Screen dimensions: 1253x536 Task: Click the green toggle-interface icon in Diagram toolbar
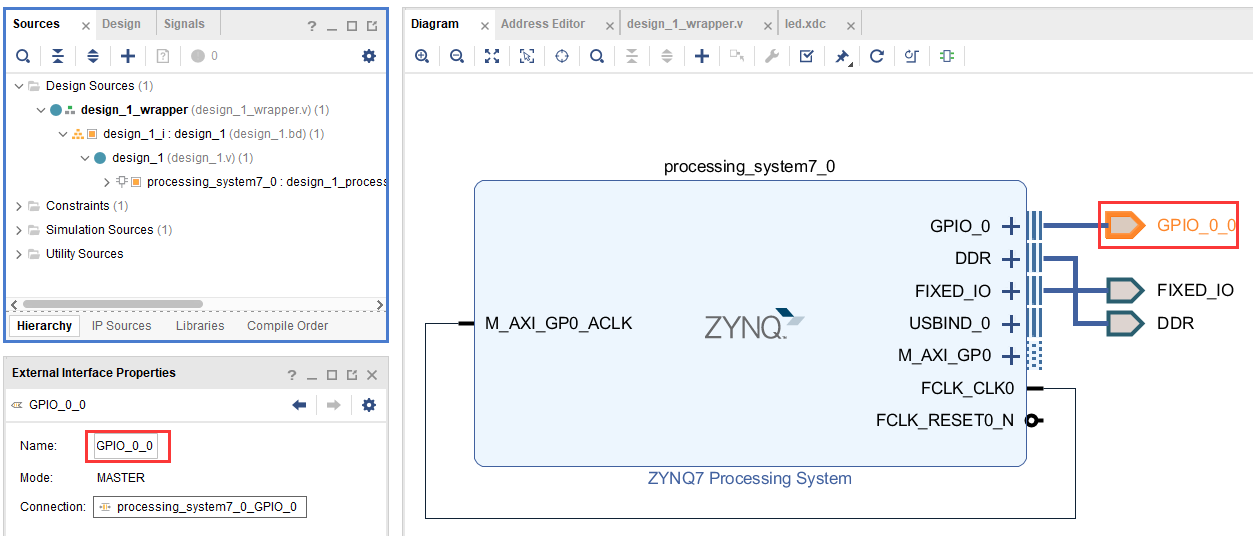pos(947,57)
